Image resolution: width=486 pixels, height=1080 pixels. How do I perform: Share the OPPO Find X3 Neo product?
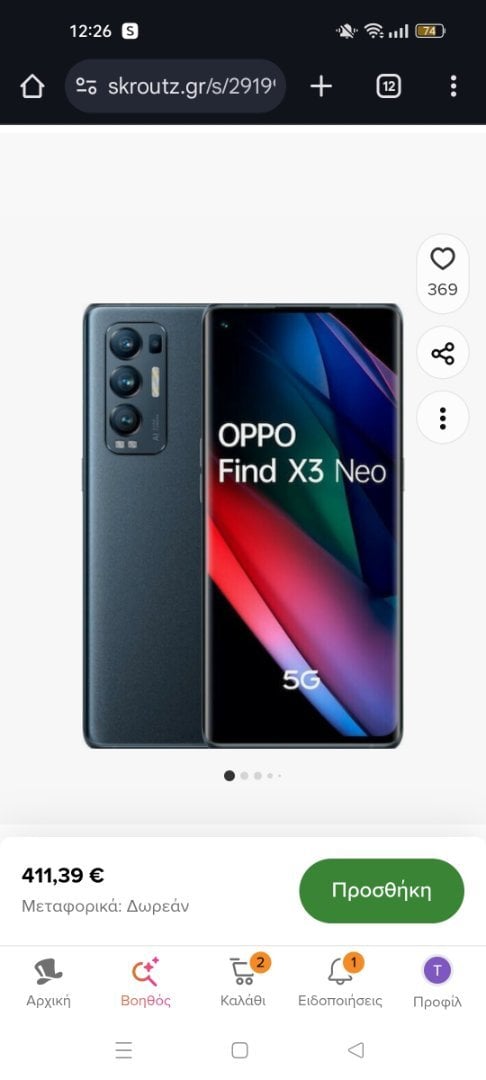443,353
